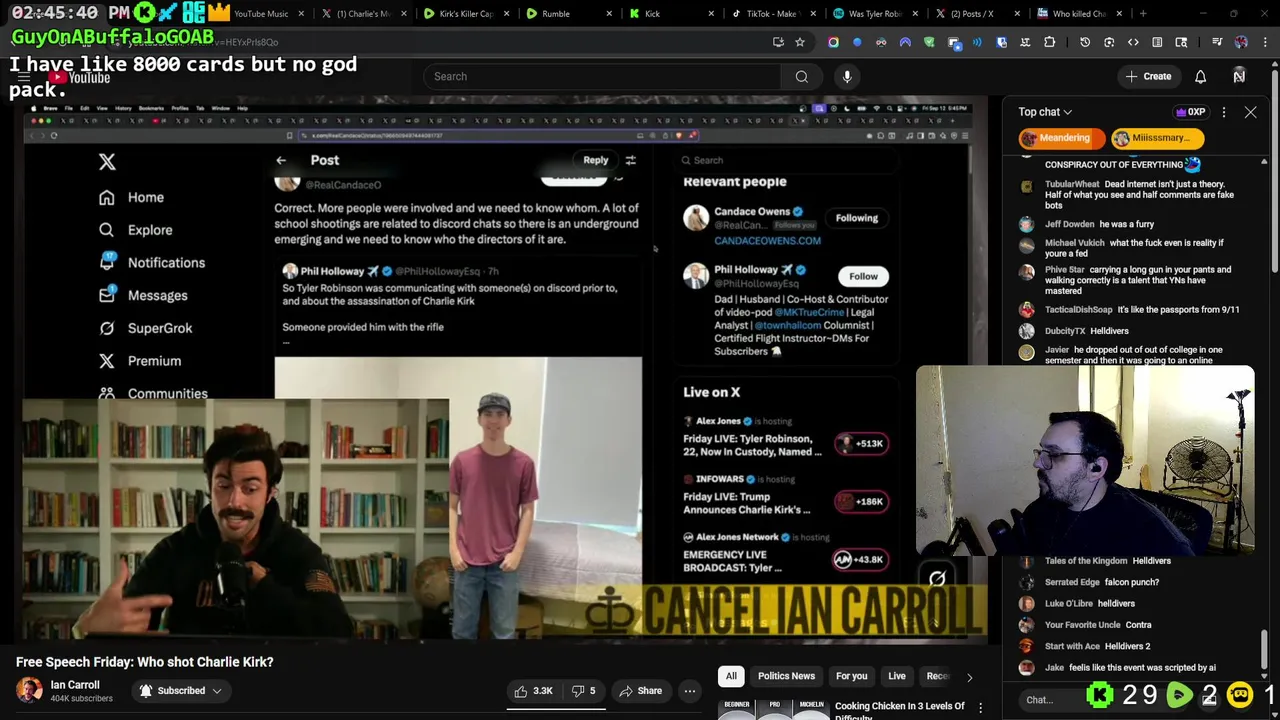Open SuperGrok in X sidebar
This screenshot has width=1280, height=720.
145,328
